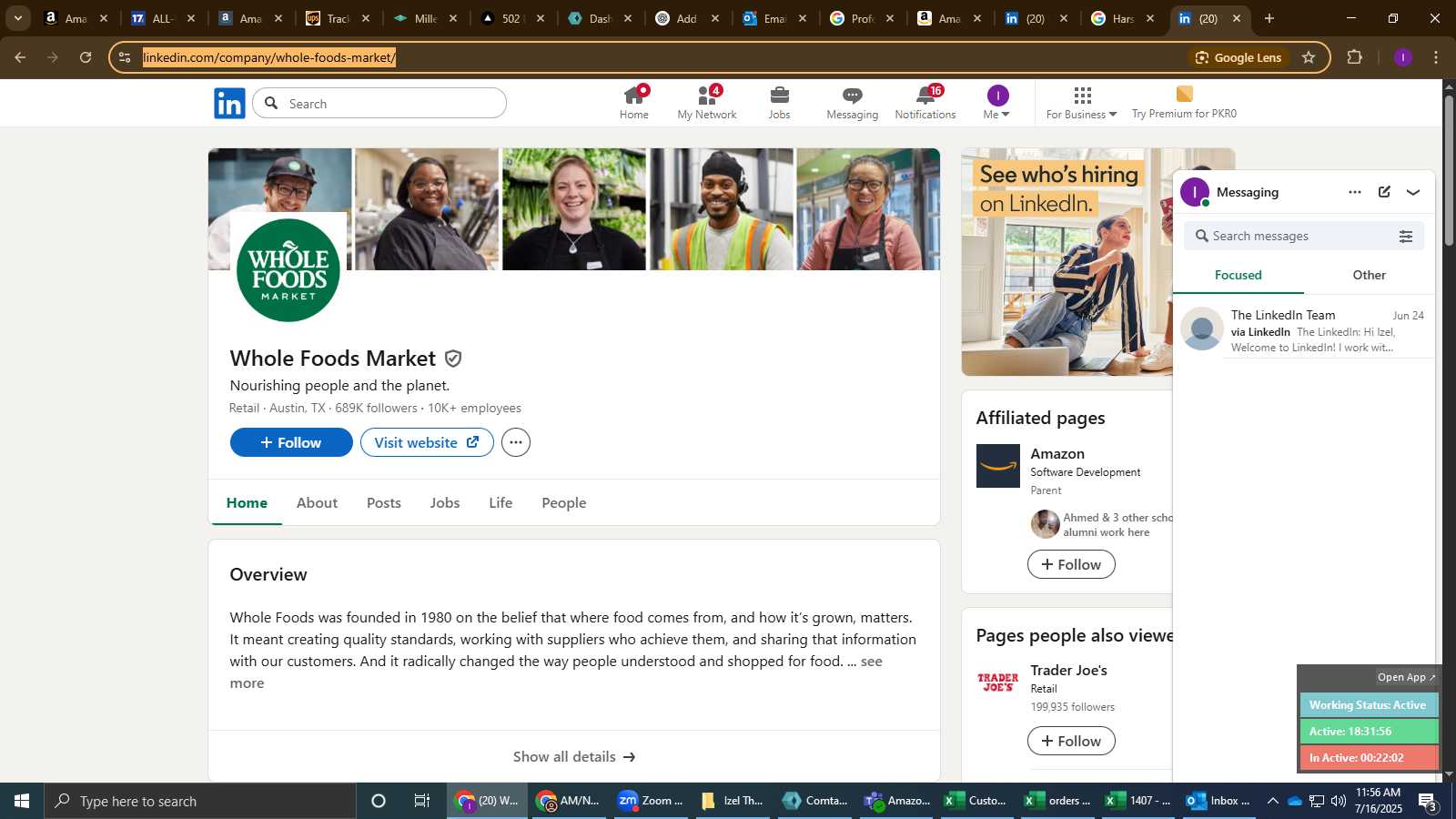
Task: Open Zoom from the taskbar
Action: (x=651, y=801)
